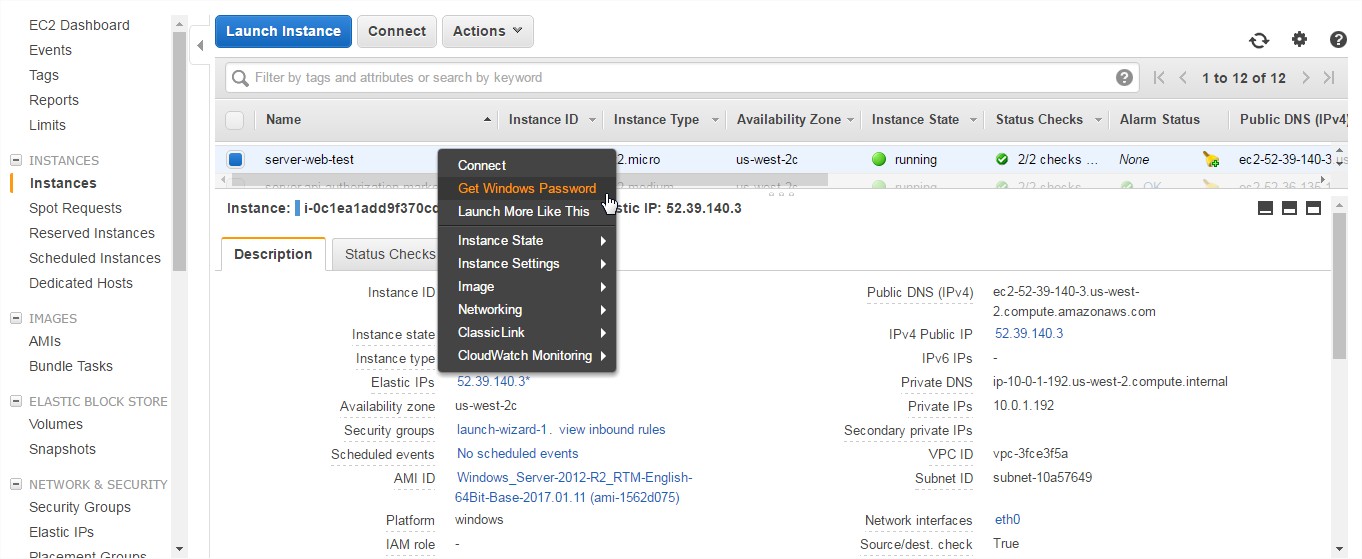Select the server-web-test row checkbox
Screen dimensions: 1362x559
coord(235,159)
